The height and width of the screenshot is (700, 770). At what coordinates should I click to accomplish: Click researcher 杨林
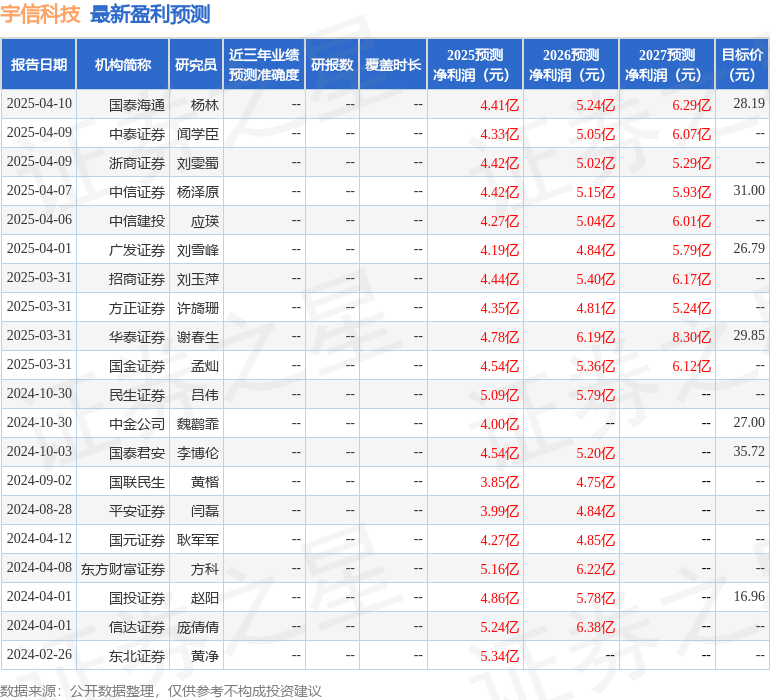204,105
